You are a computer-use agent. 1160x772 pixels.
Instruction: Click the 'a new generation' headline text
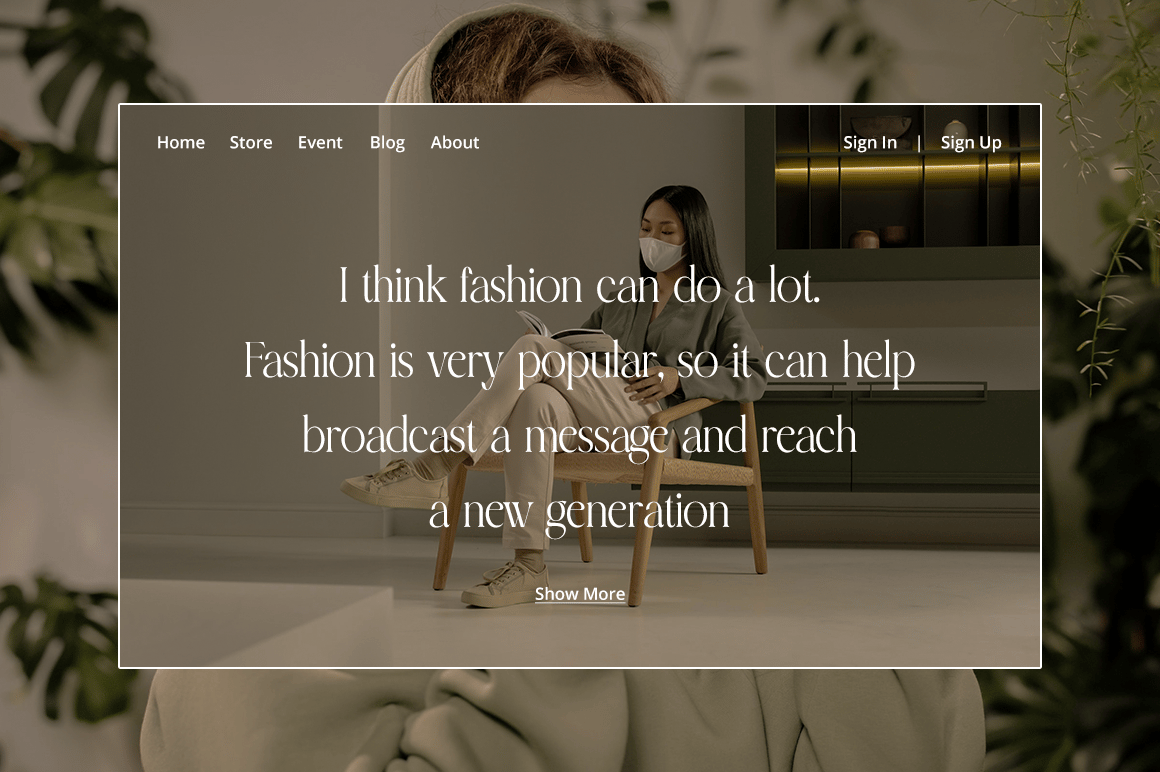point(580,512)
